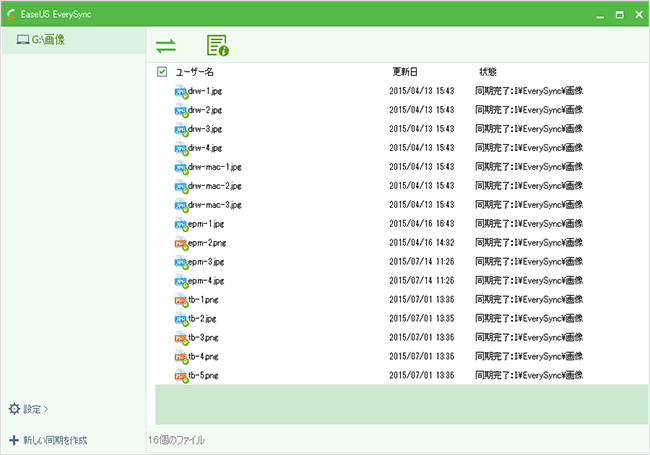650x455 pixels.
Task: Click the drw-mac-2.jpg file icon
Action: coord(181,186)
